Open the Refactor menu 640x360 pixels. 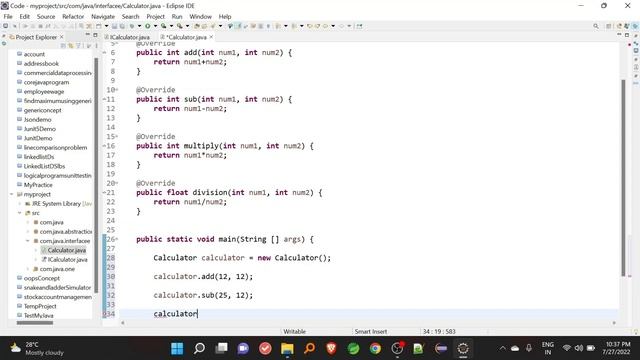tap(73, 16)
